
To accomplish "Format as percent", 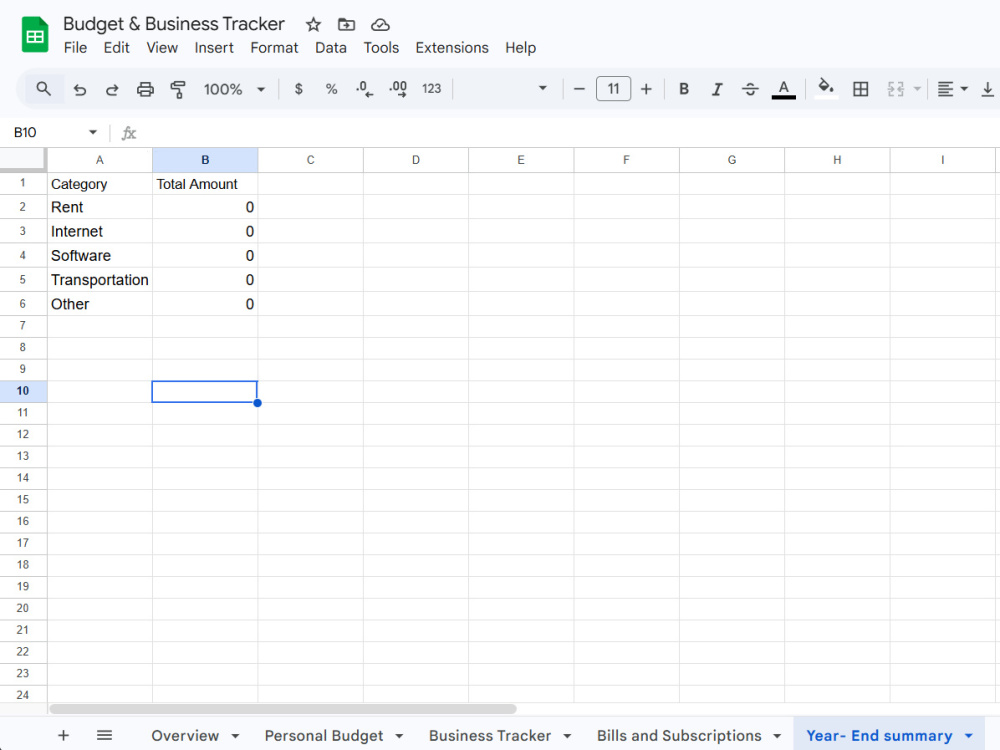I will [331, 89].
